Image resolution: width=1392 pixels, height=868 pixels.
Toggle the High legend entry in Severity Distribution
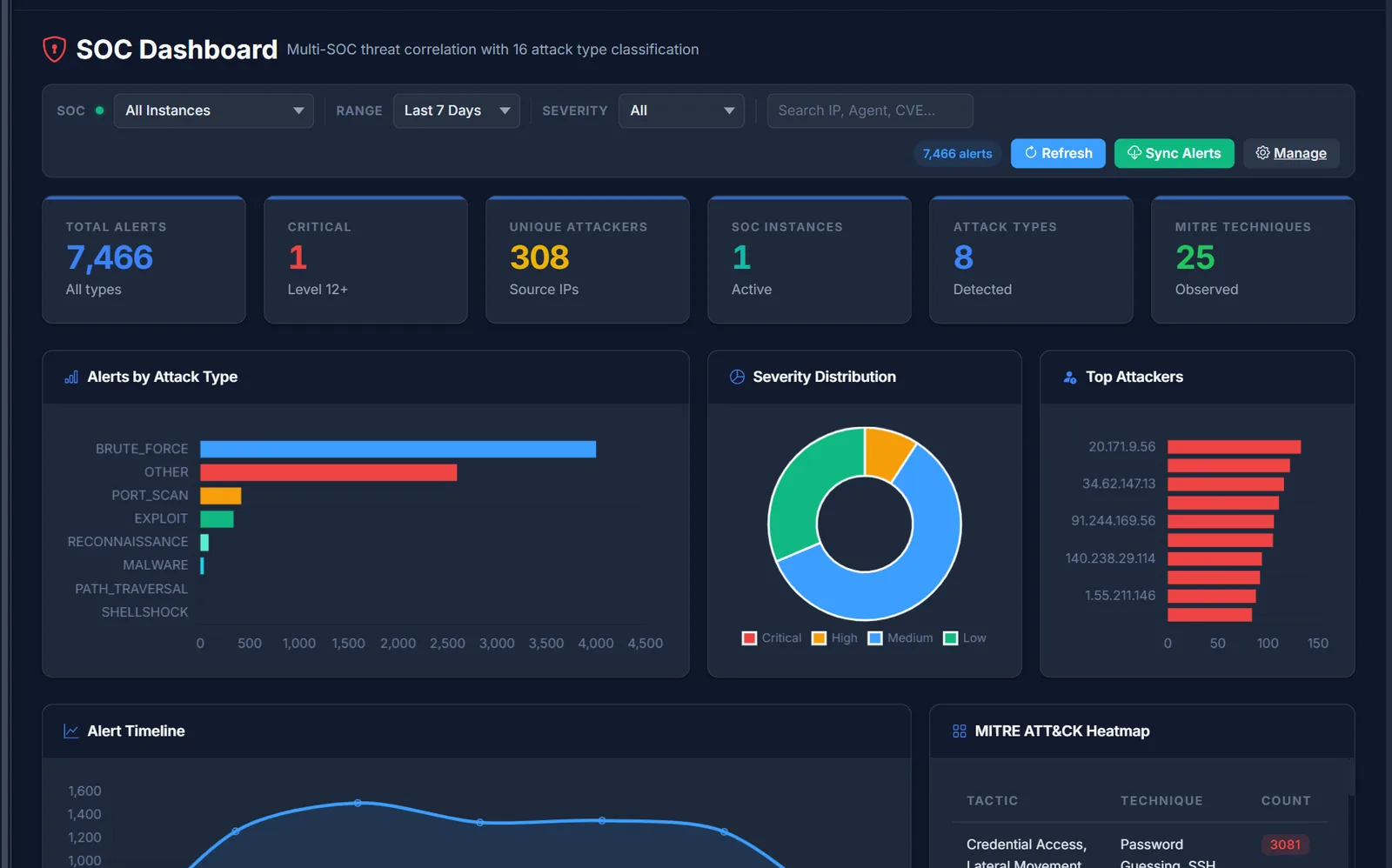pos(834,638)
